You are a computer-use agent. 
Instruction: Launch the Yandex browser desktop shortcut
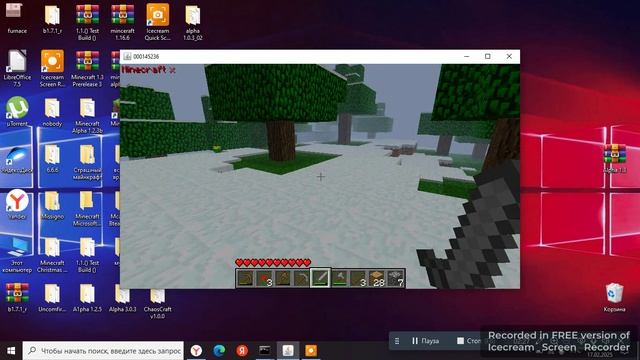click(17, 204)
